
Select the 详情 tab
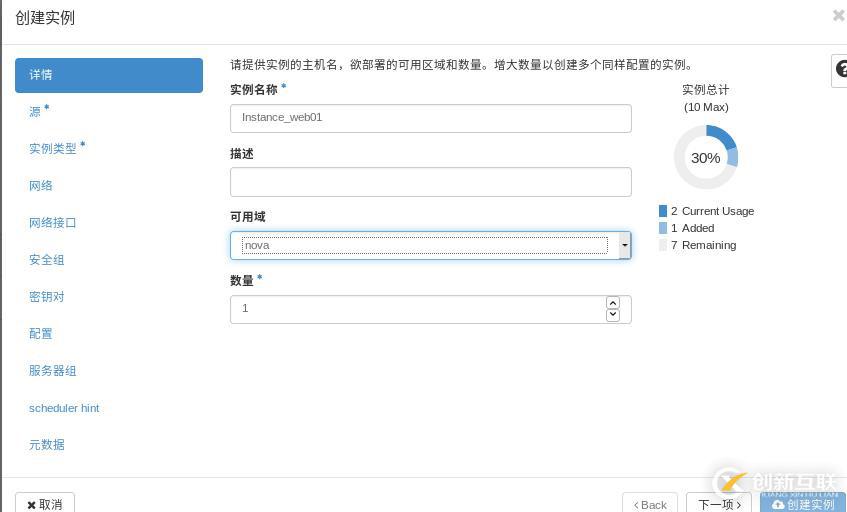[109, 75]
